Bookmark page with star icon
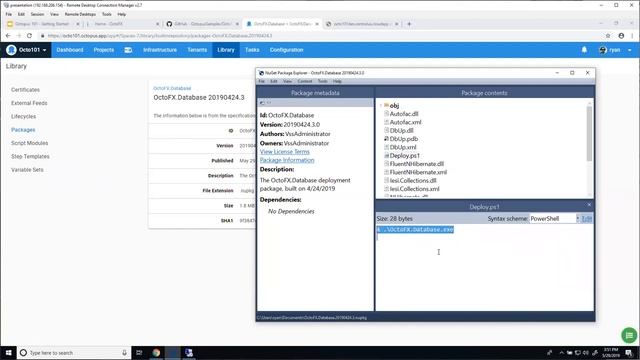 point(608,36)
